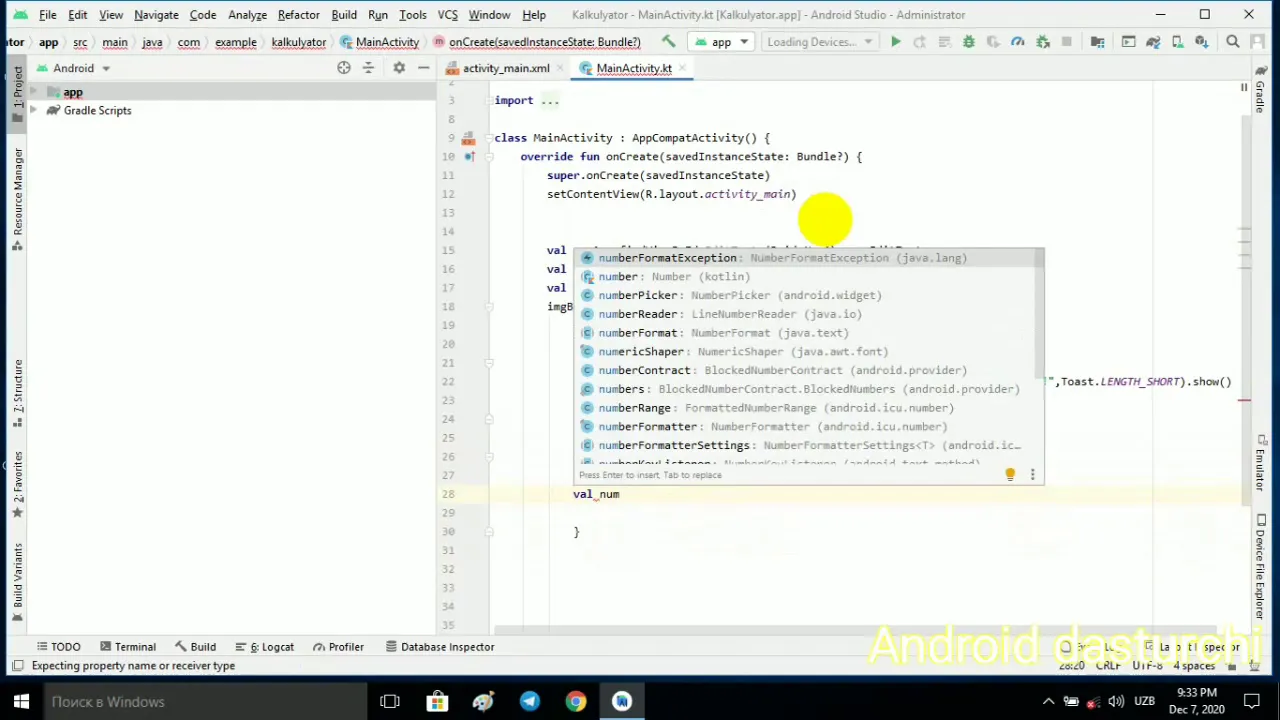
Task: Click the Run Anything window icon in toolbar
Action: (x=1128, y=42)
